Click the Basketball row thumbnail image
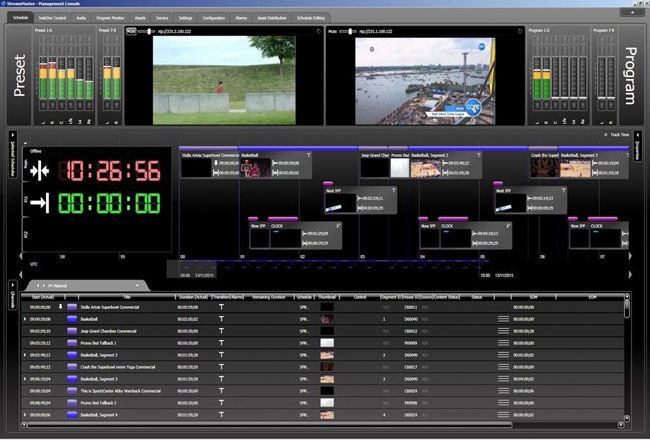 coord(327,318)
